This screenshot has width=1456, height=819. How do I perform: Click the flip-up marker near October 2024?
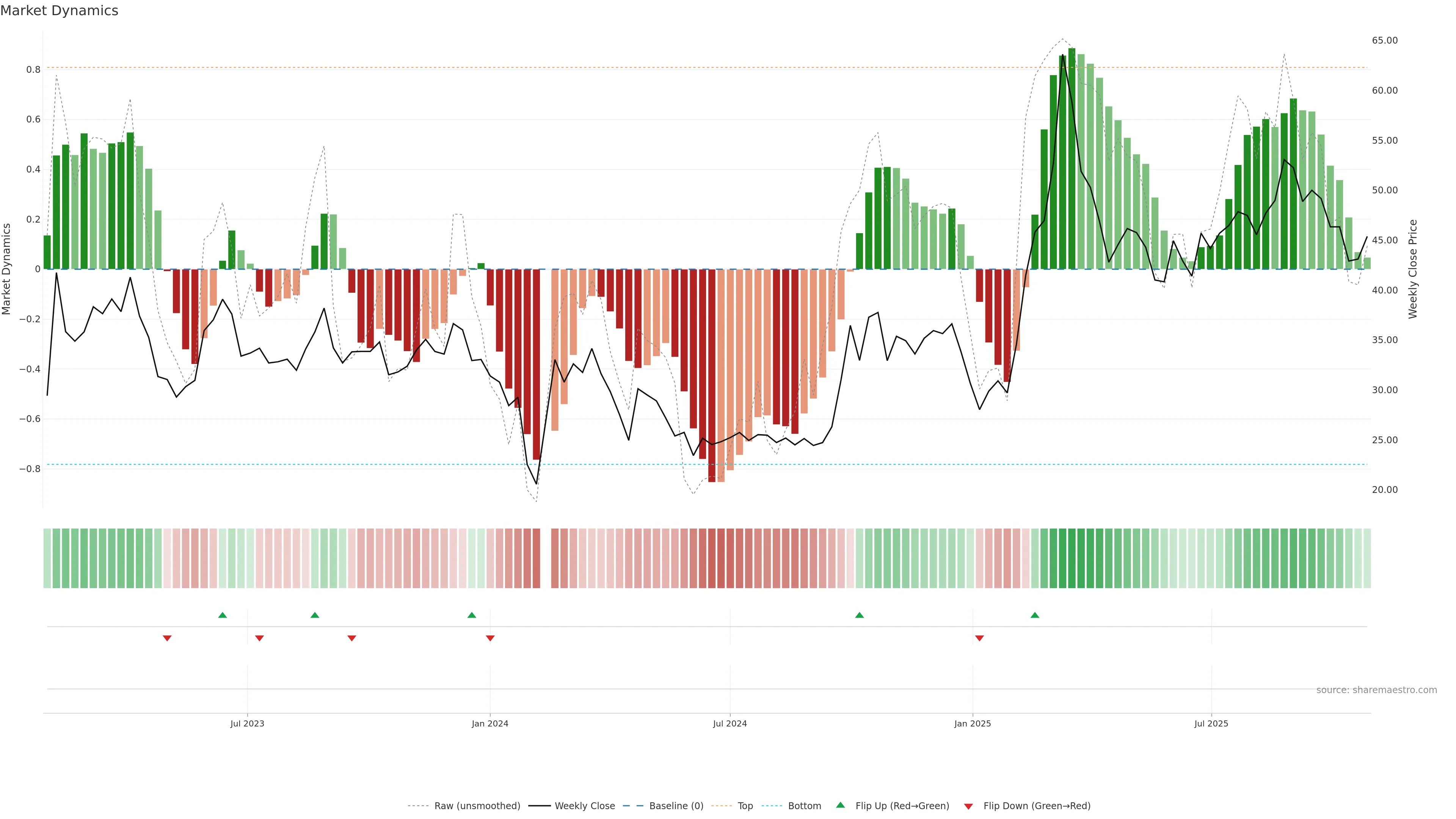859,615
